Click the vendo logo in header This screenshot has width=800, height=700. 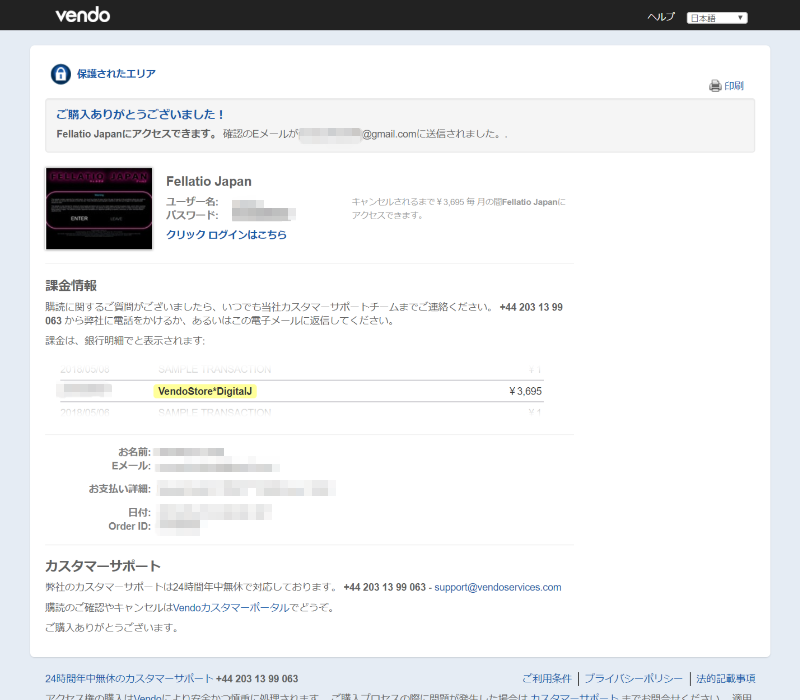tap(83, 15)
